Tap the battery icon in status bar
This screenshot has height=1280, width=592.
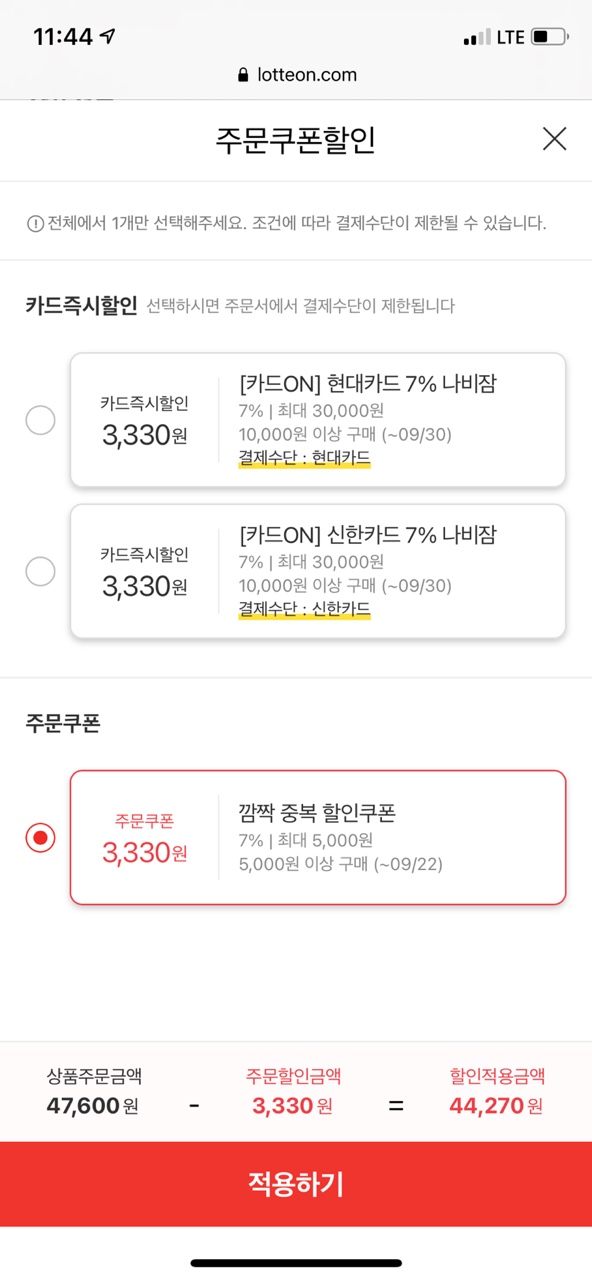(x=549, y=37)
